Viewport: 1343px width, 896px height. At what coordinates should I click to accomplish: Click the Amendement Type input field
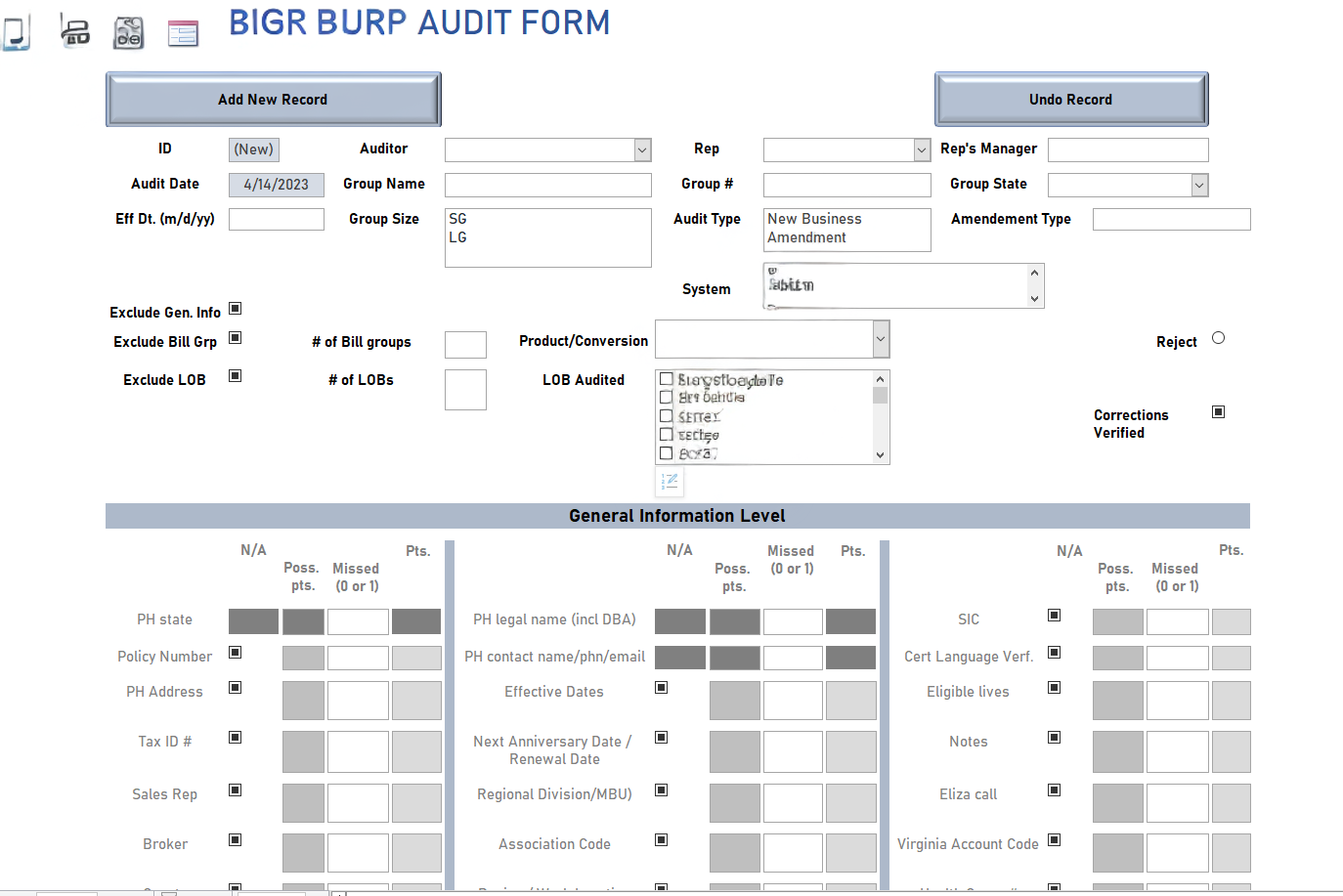pyautogui.click(x=1172, y=219)
